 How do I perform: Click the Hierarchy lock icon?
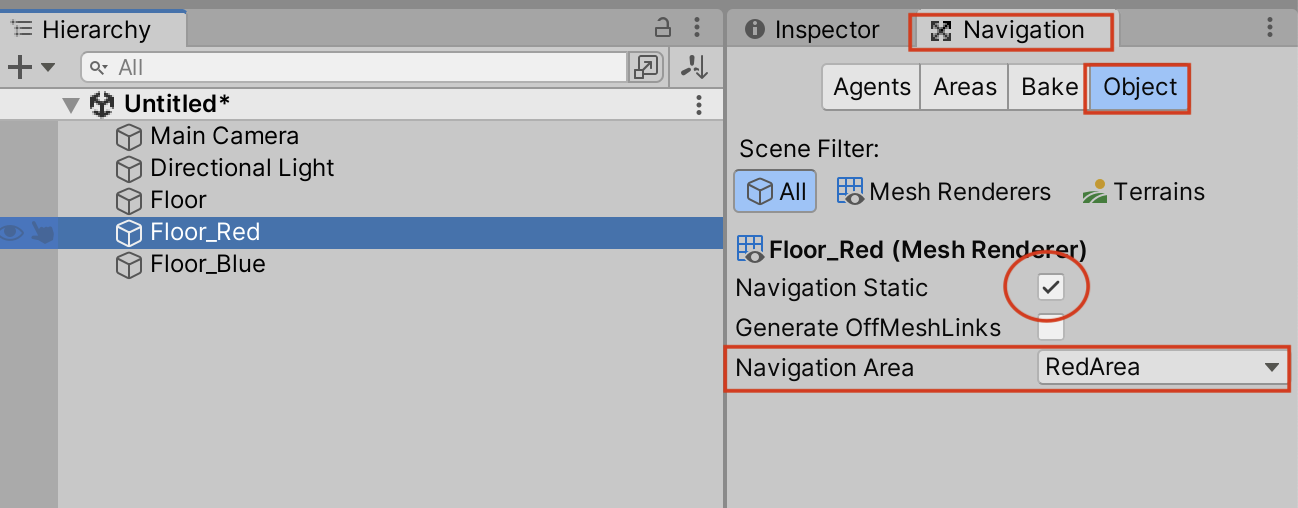(662, 27)
